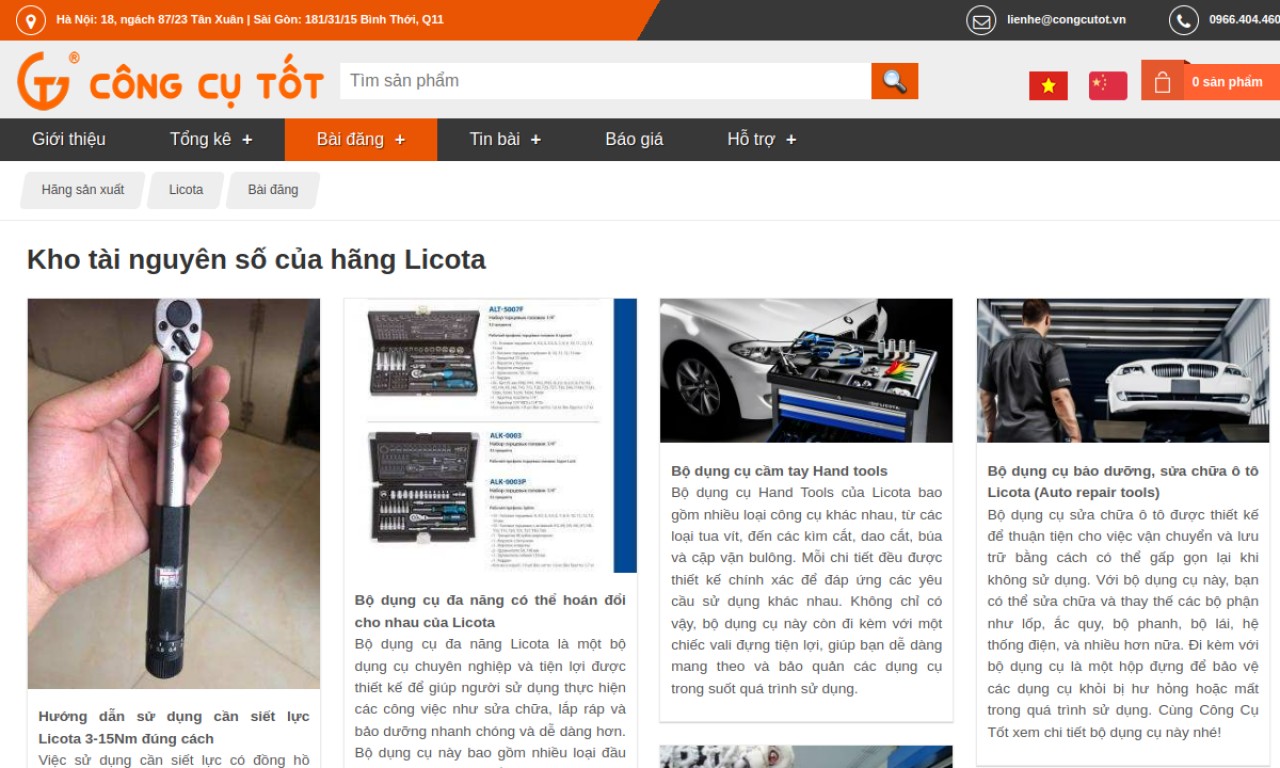Open article Bộ dụng cụ cầm tay Hand tools
This screenshot has height=768, width=1280.
(779, 471)
